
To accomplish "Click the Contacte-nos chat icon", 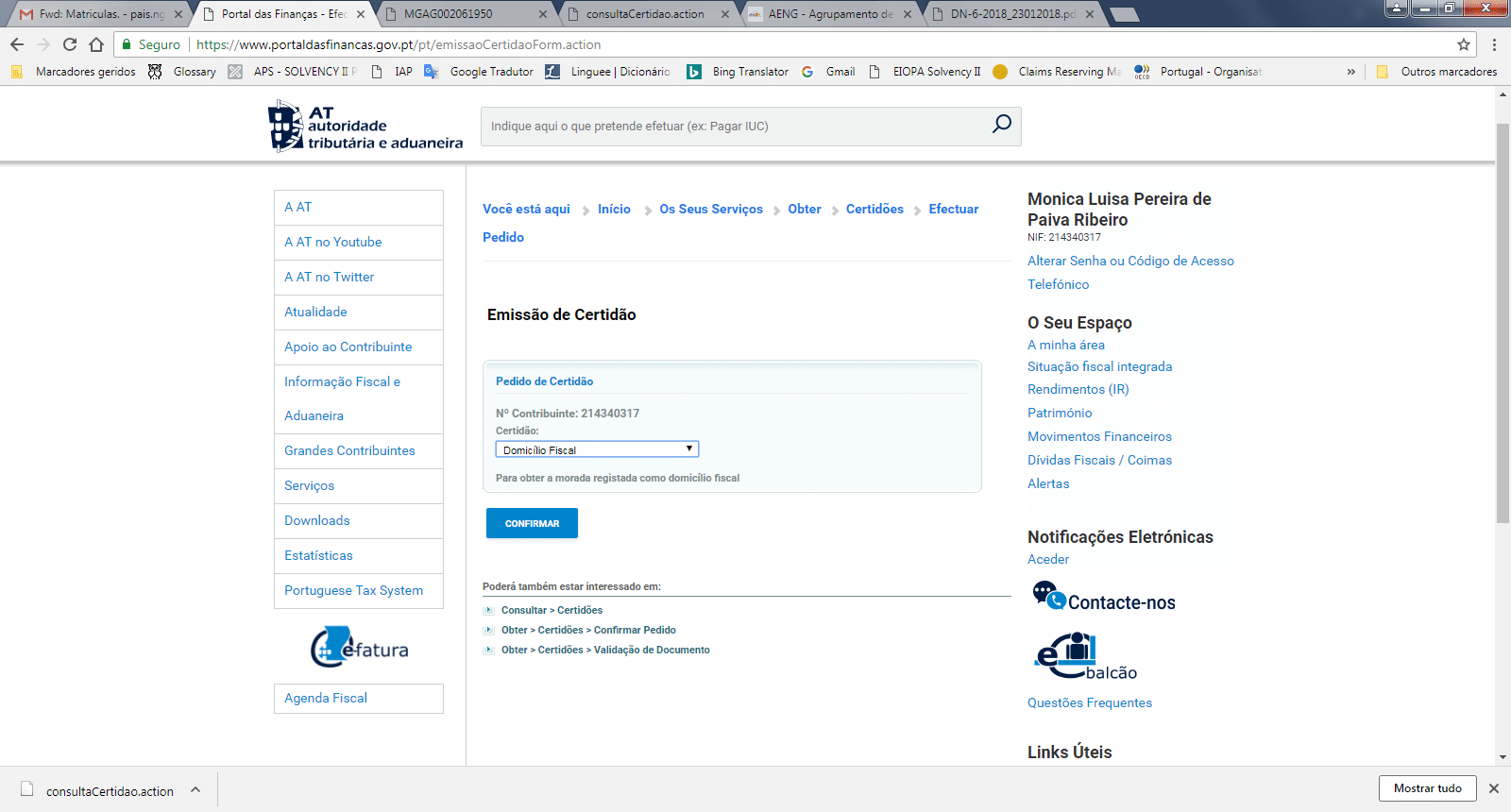I will pyautogui.click(x=1048, y=597).
